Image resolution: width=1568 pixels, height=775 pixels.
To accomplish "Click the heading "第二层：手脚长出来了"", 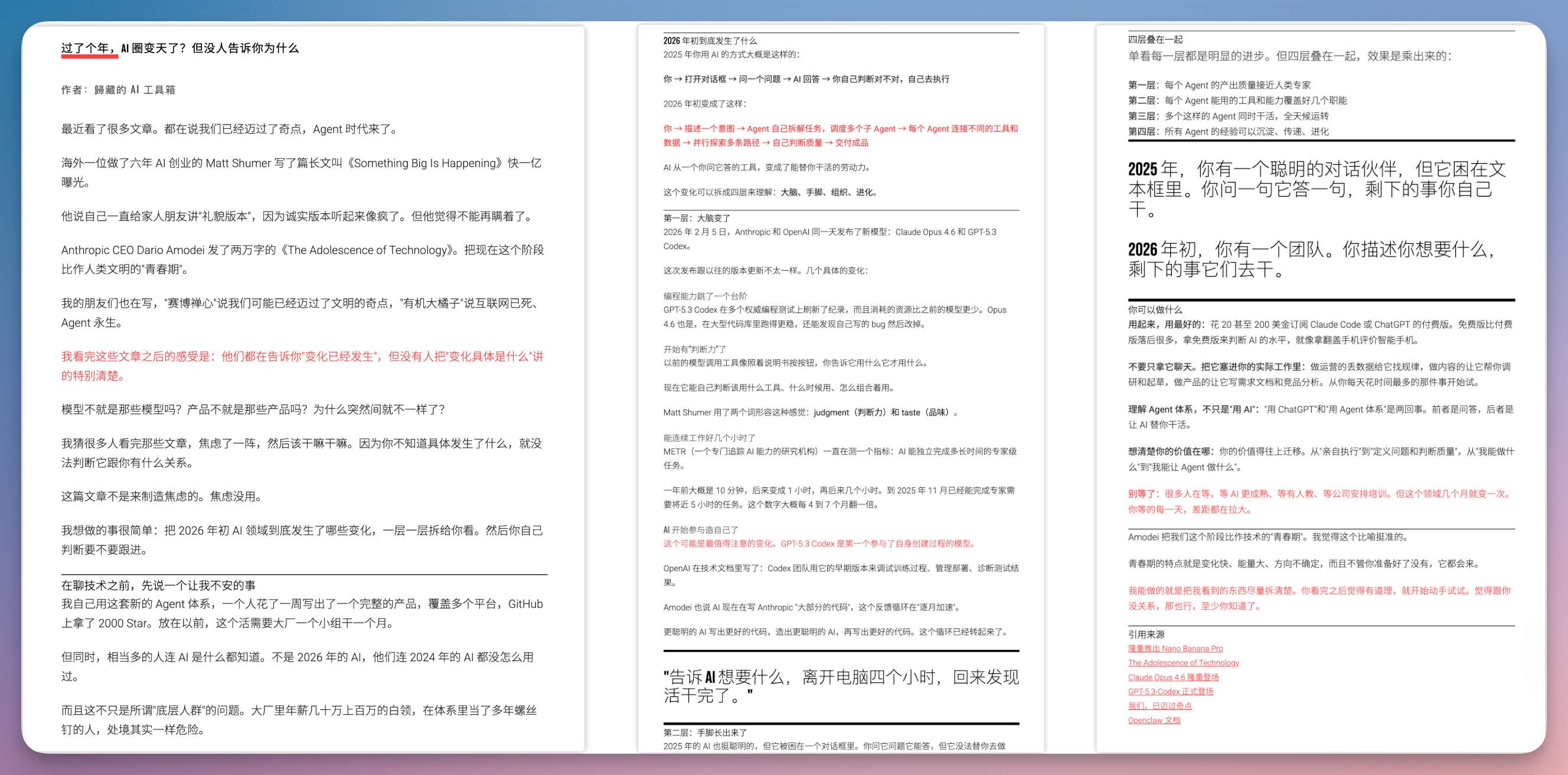I will click(705, 732).
